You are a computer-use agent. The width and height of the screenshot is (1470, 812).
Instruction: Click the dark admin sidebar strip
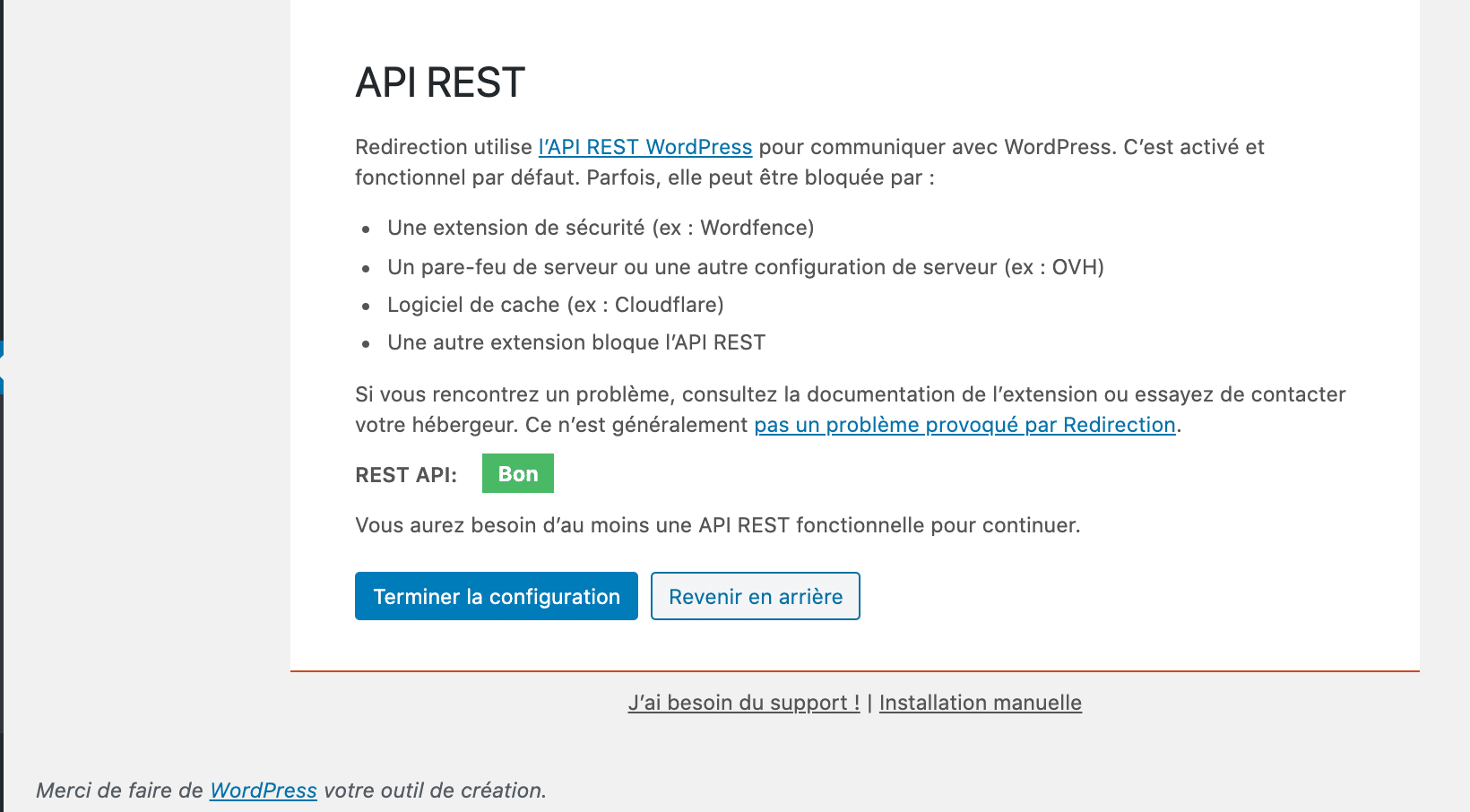click(2, 179)
